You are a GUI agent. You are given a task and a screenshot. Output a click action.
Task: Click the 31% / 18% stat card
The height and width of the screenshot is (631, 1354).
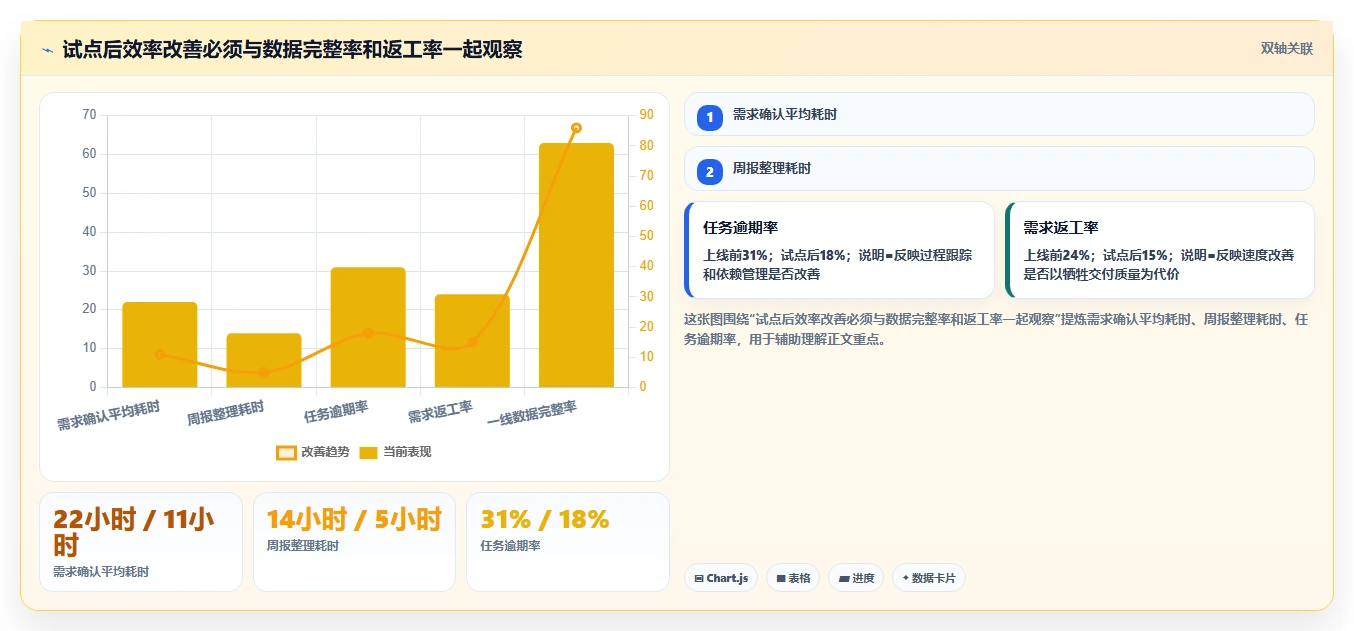point(568,542)
